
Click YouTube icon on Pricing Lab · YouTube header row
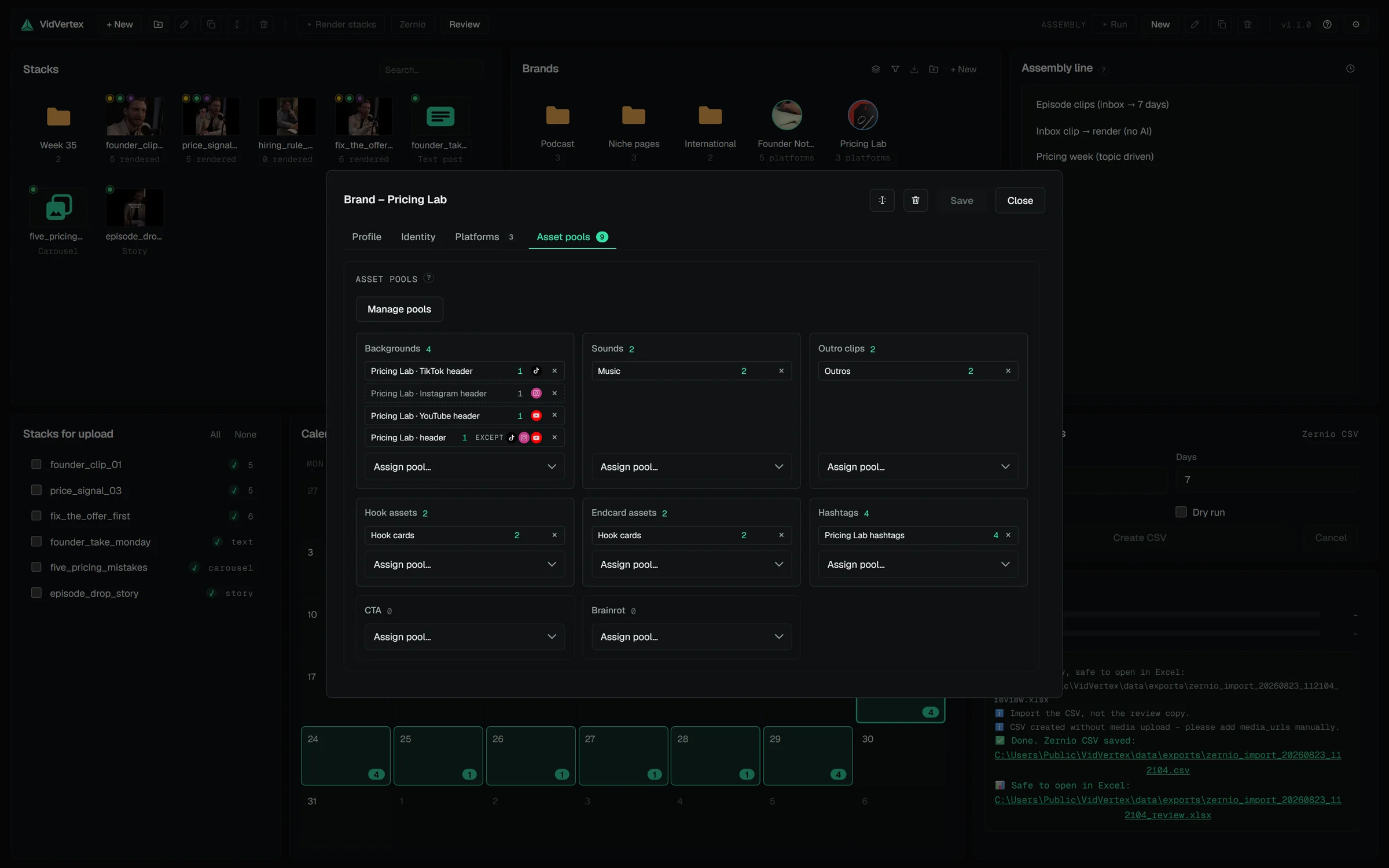click(x=537, y=415)
